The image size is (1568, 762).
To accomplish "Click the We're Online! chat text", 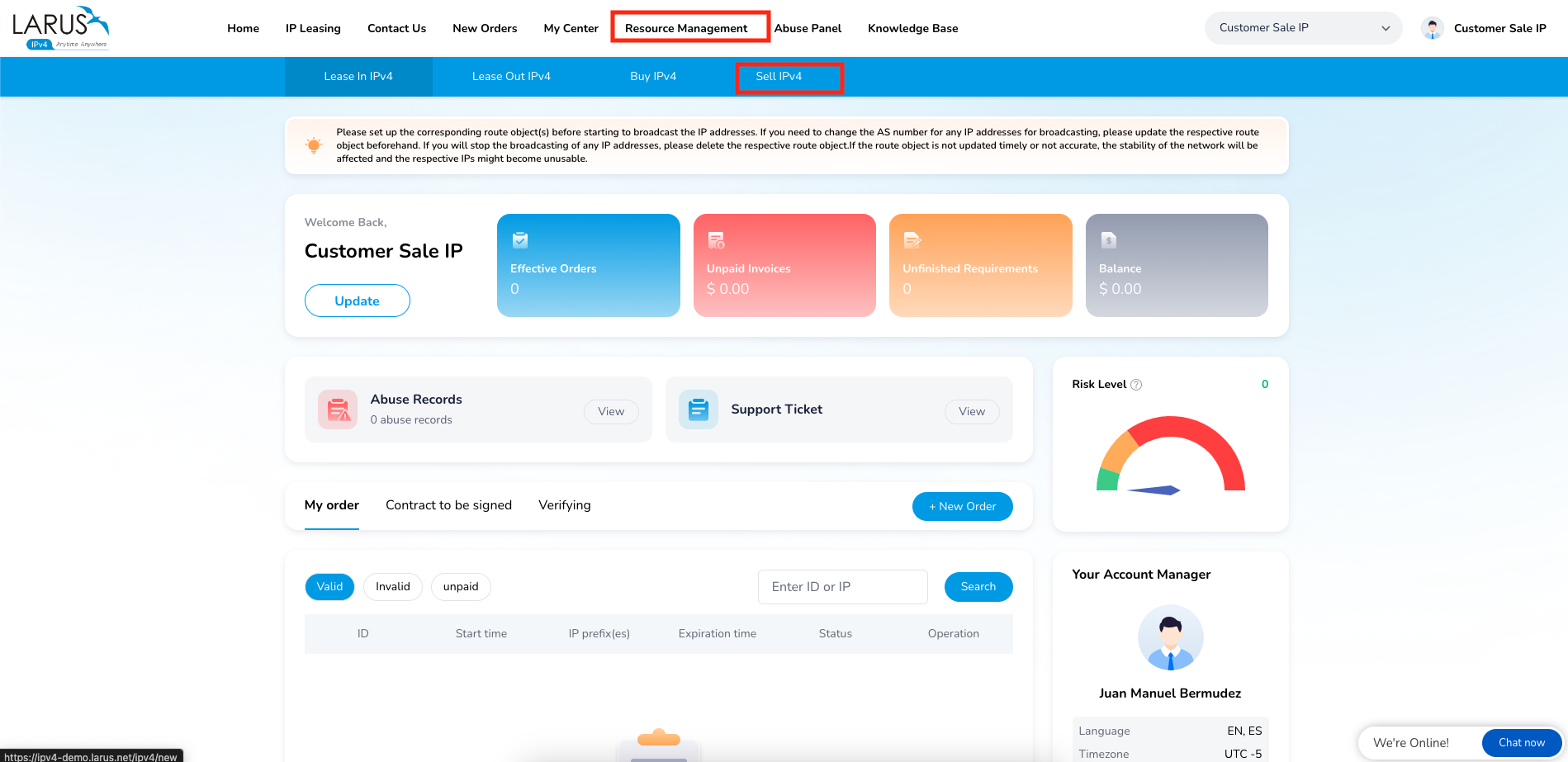I will click(1411, 743).
